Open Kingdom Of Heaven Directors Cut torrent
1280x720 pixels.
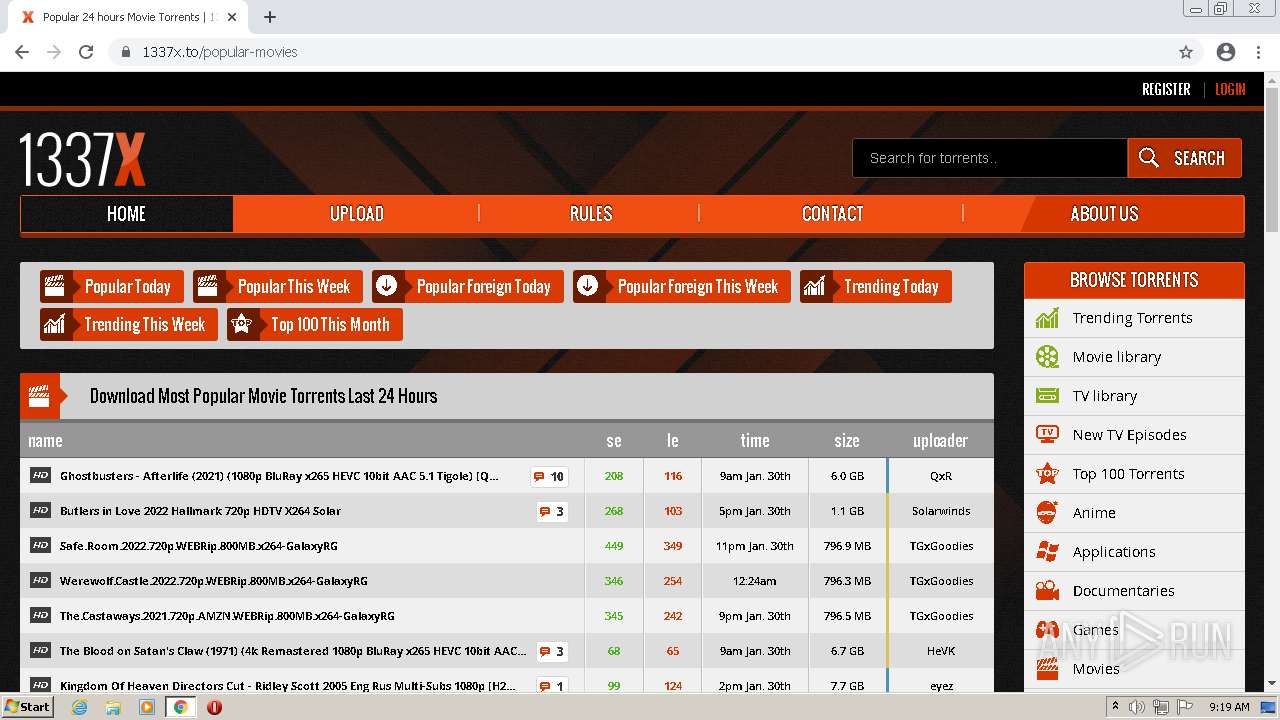coord(289,686)
